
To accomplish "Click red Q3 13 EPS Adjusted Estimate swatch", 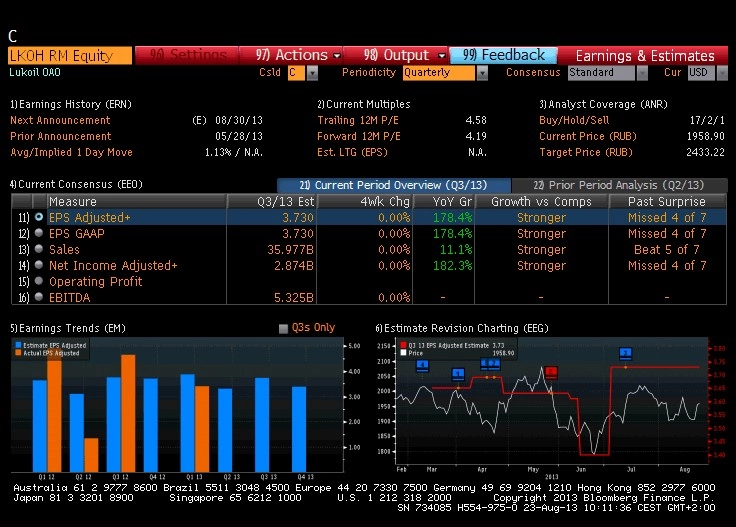I will coord(403,345).
